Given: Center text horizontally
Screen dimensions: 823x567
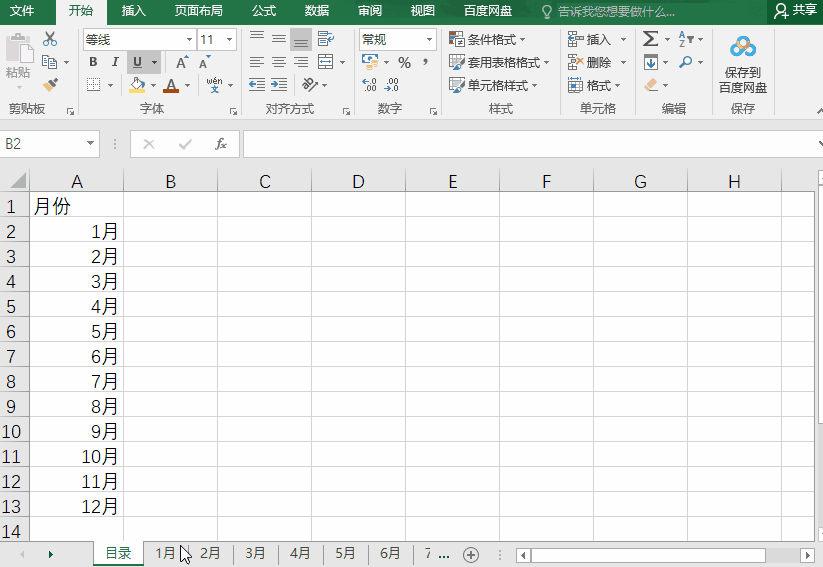Looking at the screenshot, I should tap(279, 62).
